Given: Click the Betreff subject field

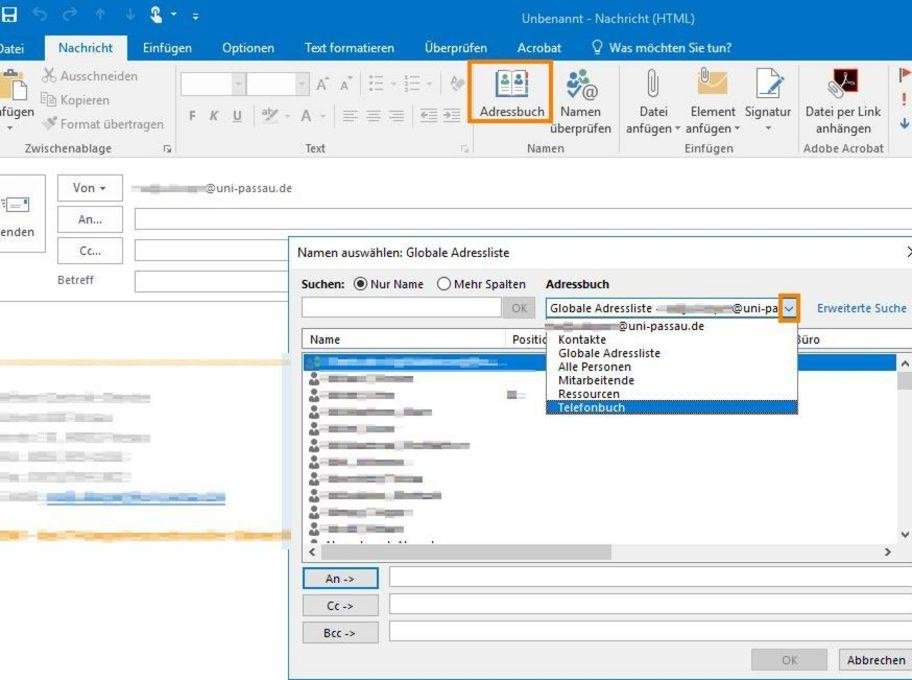Looking at the screenshot, I should (212, 282).
